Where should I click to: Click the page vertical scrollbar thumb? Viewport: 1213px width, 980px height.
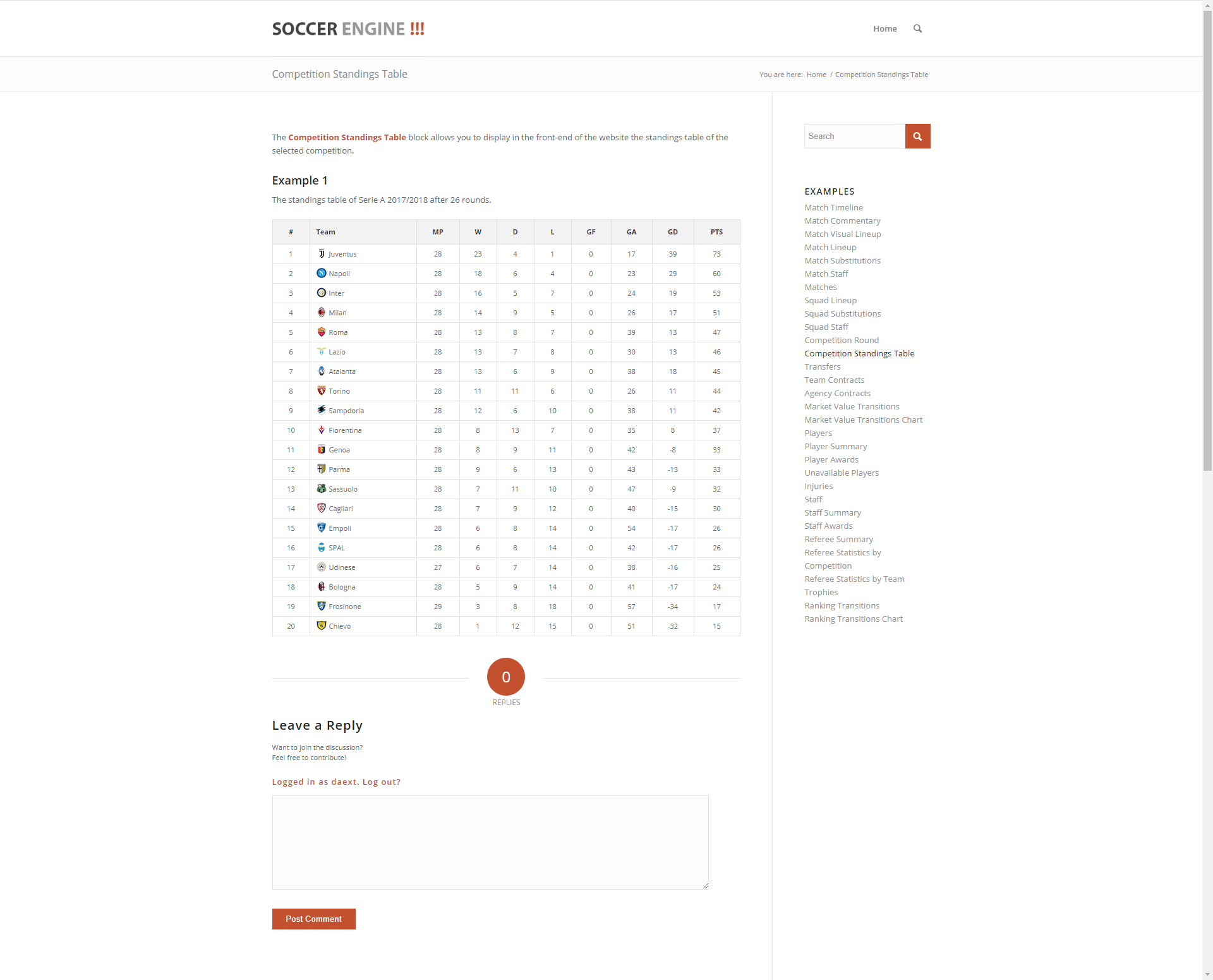1207,240
